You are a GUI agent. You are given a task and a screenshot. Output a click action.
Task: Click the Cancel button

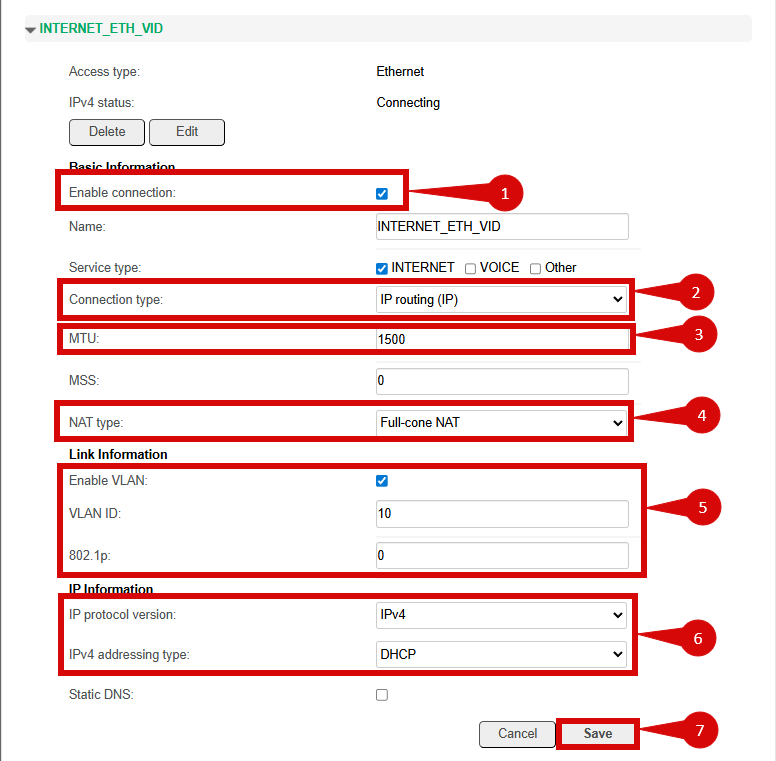click(517, 734)
